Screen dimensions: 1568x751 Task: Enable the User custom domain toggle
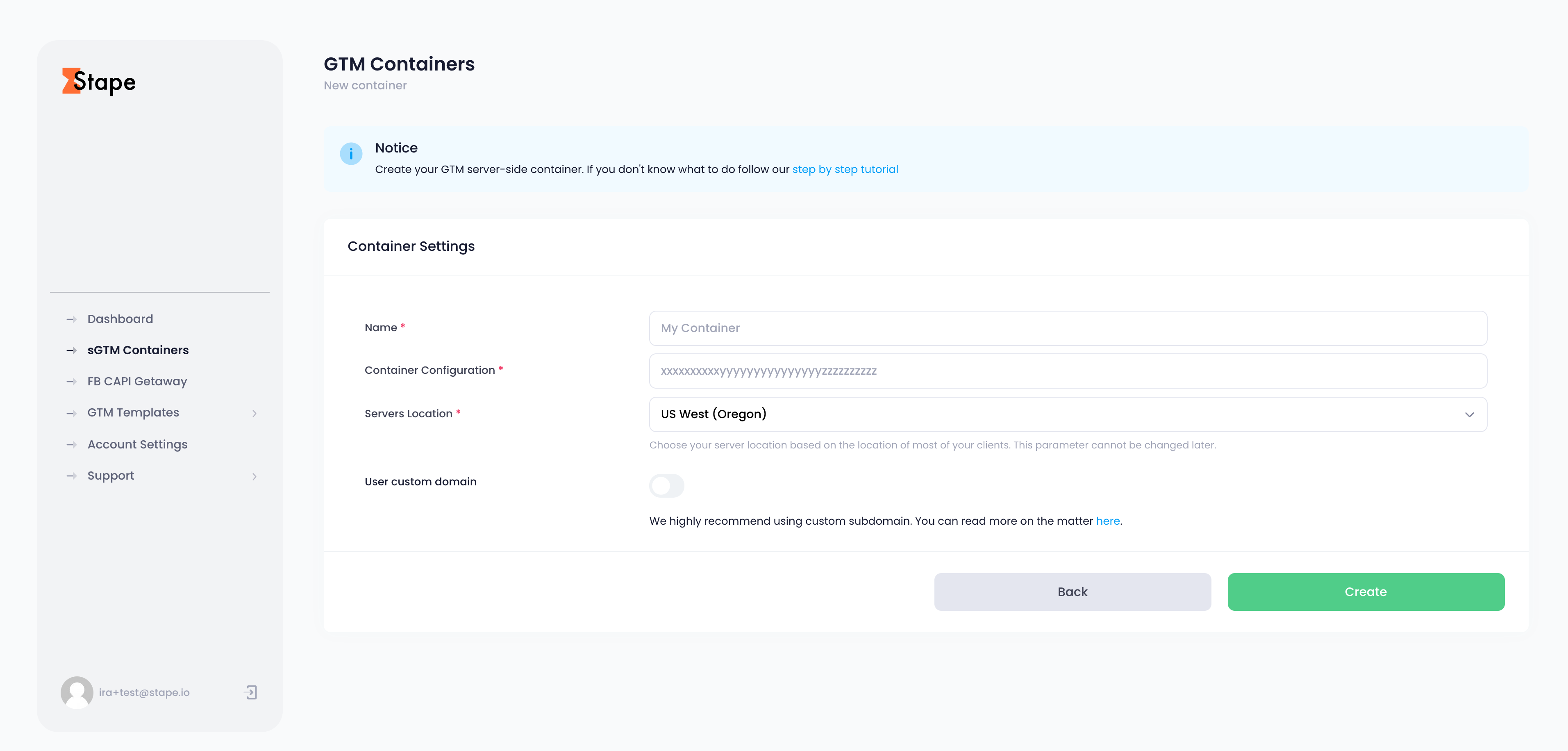pyautogui.click(x=666, y=485)
